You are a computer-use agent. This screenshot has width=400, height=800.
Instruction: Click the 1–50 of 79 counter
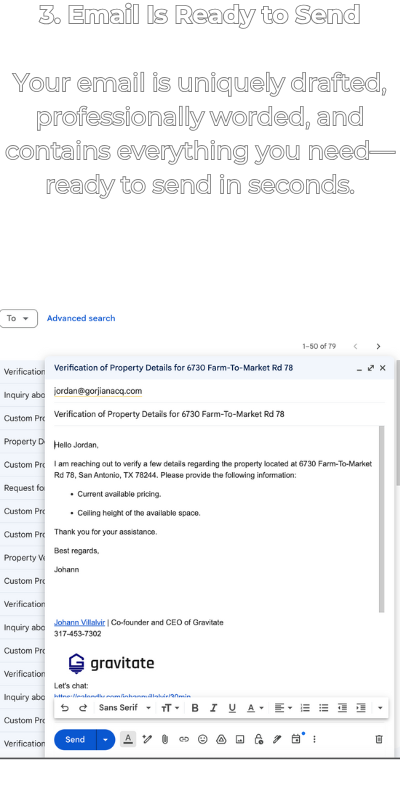319,346
